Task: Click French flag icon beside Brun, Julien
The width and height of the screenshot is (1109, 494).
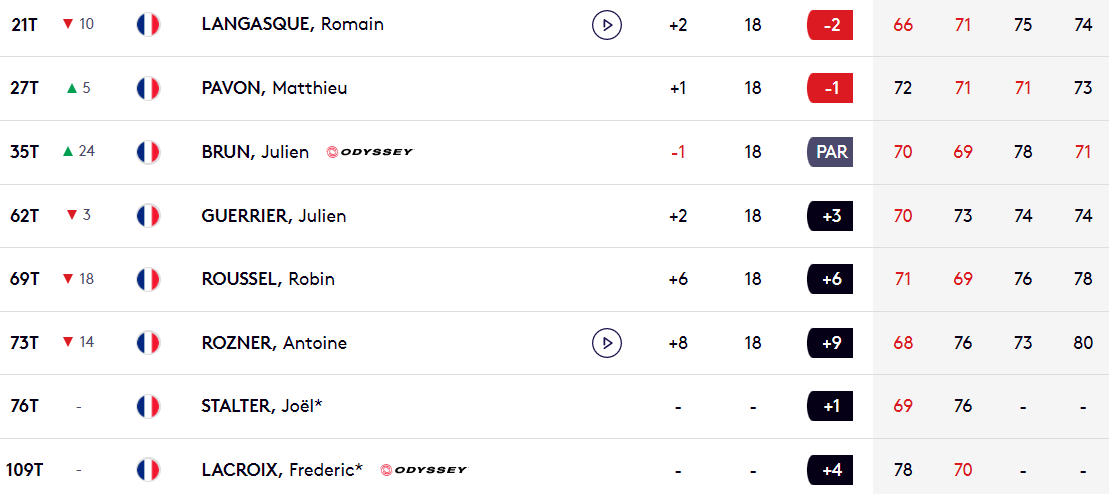Action: point(148,152)
